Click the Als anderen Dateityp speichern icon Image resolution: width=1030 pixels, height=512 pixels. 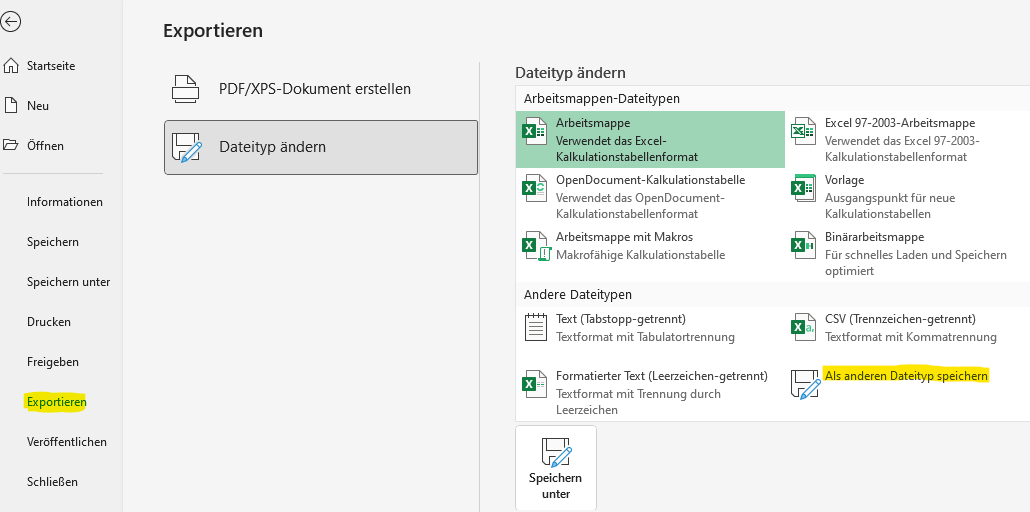[804, 384]
